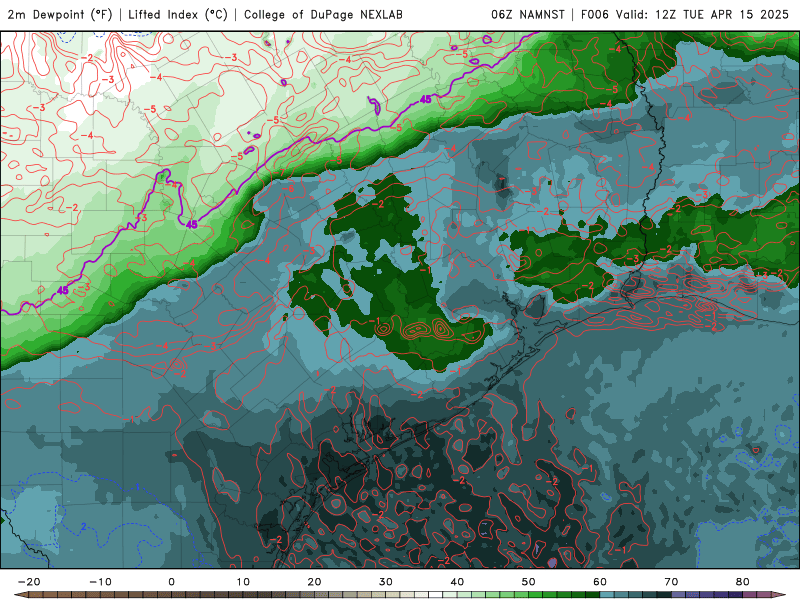800x600 pixels.
Task: Click the -7 lifted index contour label
Action: [x=280, y=172]
